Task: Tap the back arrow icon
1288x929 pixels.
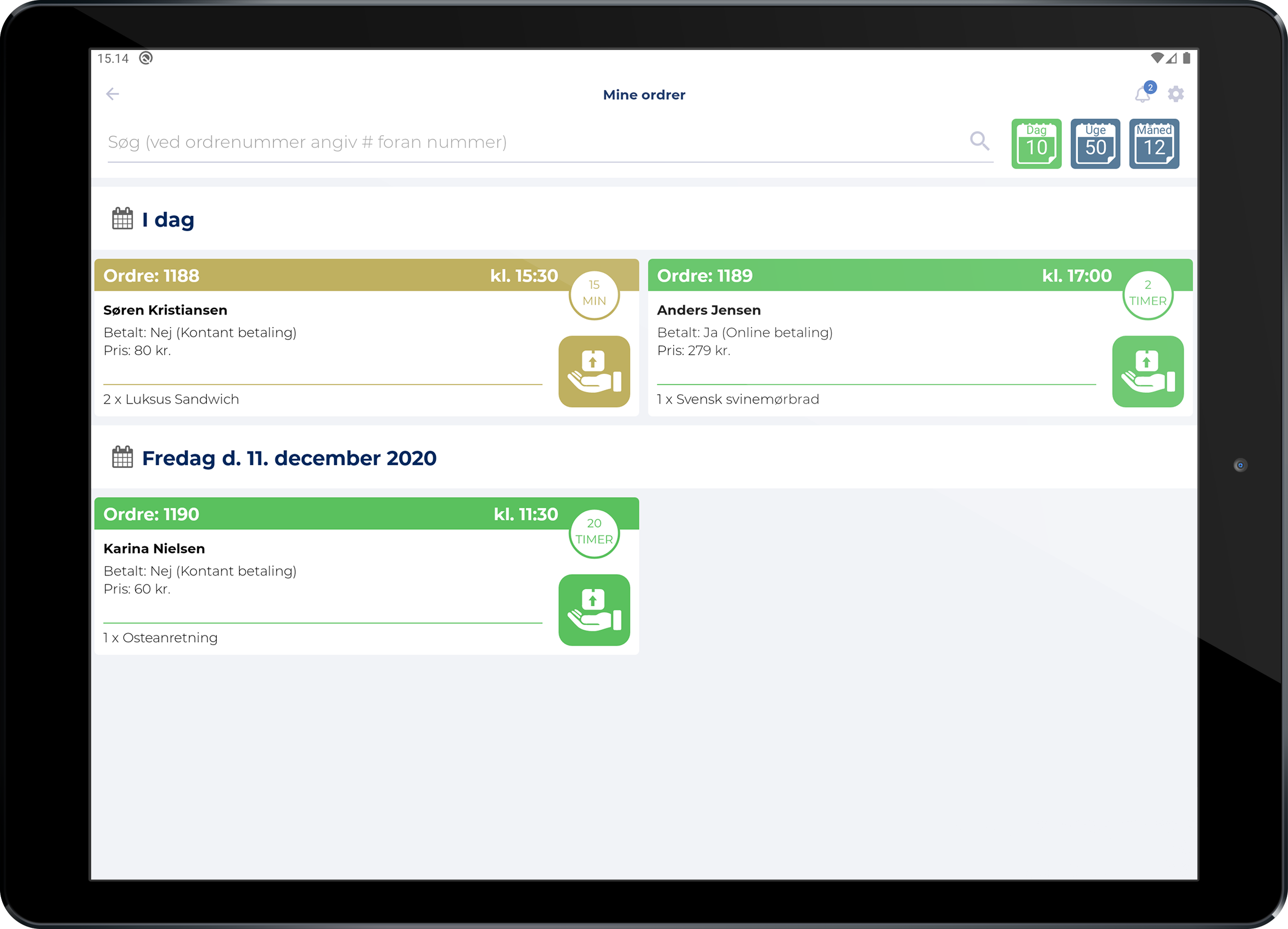Action: tap(113, 94)
